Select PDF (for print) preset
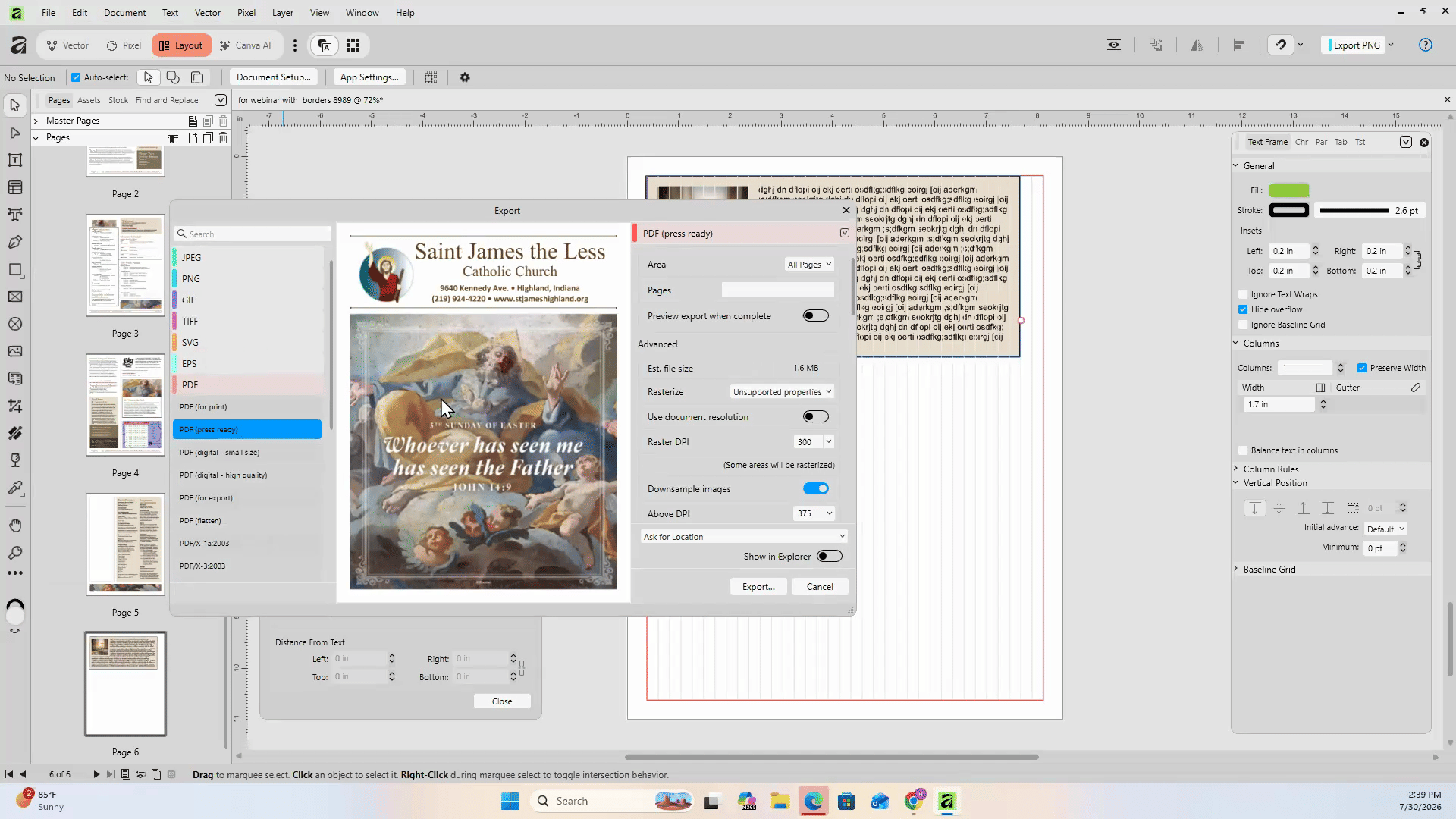This screenshot has width=1456, height=819. pos(247,407)
